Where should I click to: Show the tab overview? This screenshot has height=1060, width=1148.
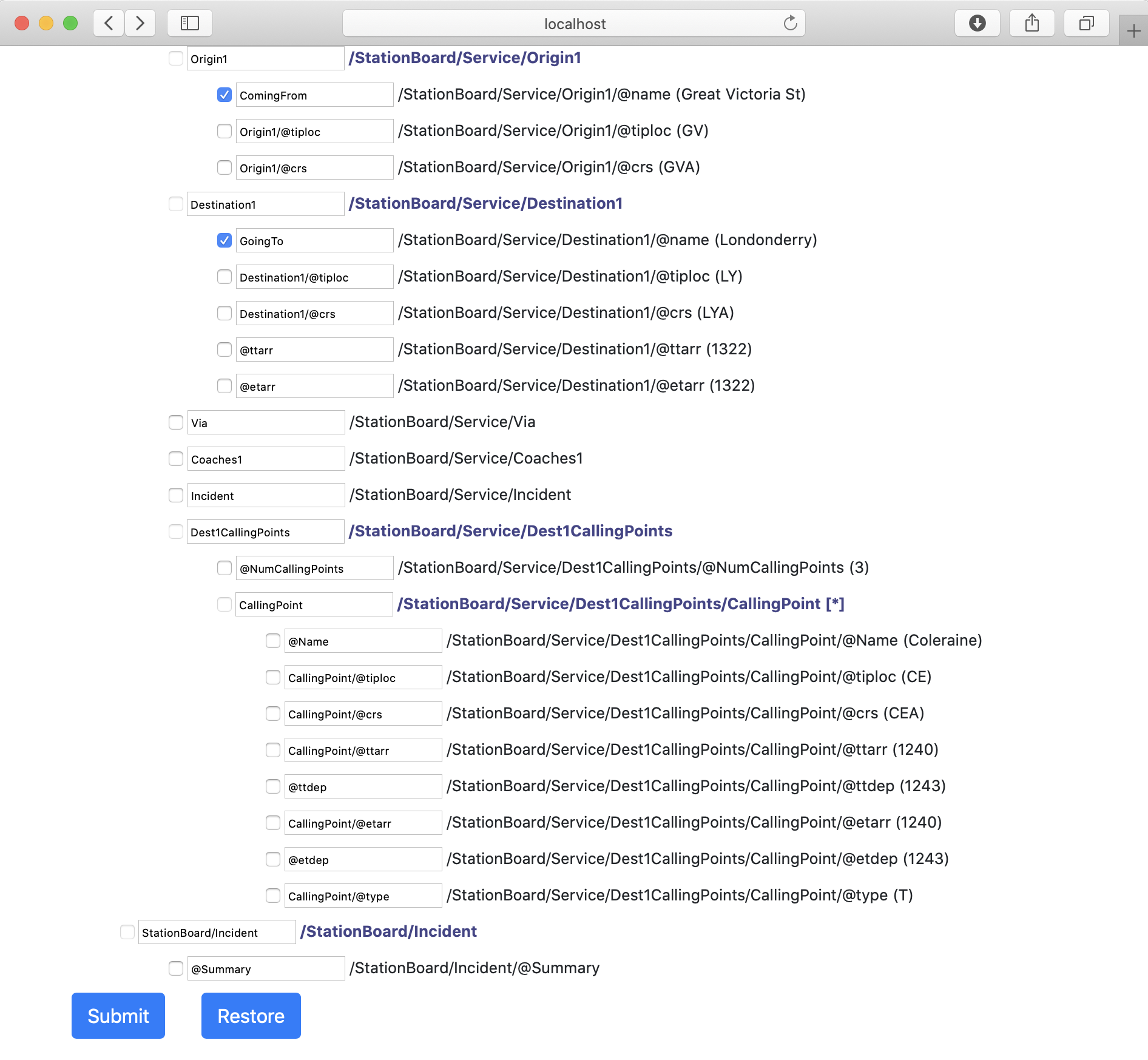pyautogui.click(x=1087, y=24)
